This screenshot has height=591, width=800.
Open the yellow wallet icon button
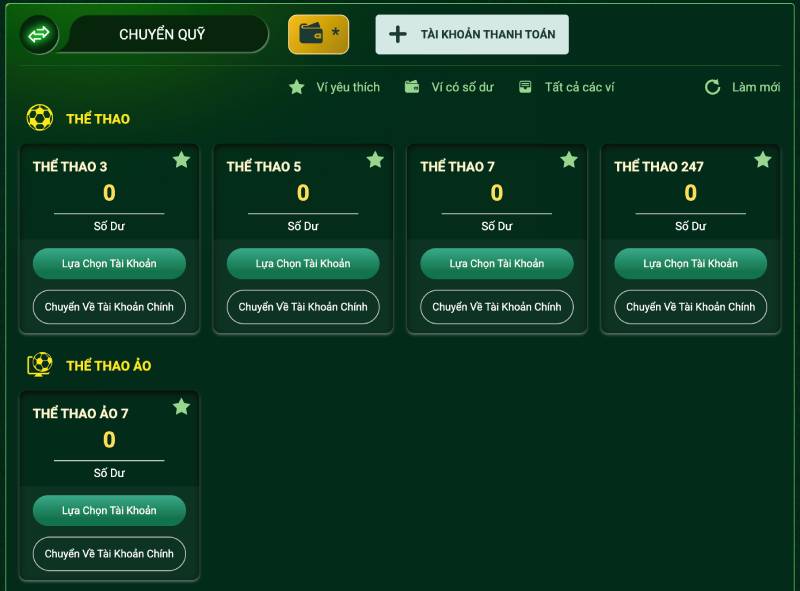(x=318, y=34)
